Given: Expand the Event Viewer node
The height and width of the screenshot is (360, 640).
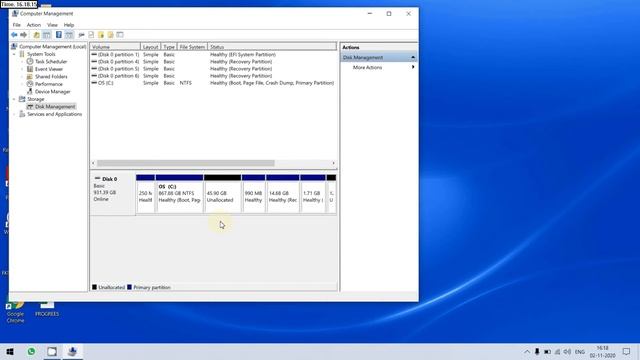Looking at the screenshot, I should 22,69.
